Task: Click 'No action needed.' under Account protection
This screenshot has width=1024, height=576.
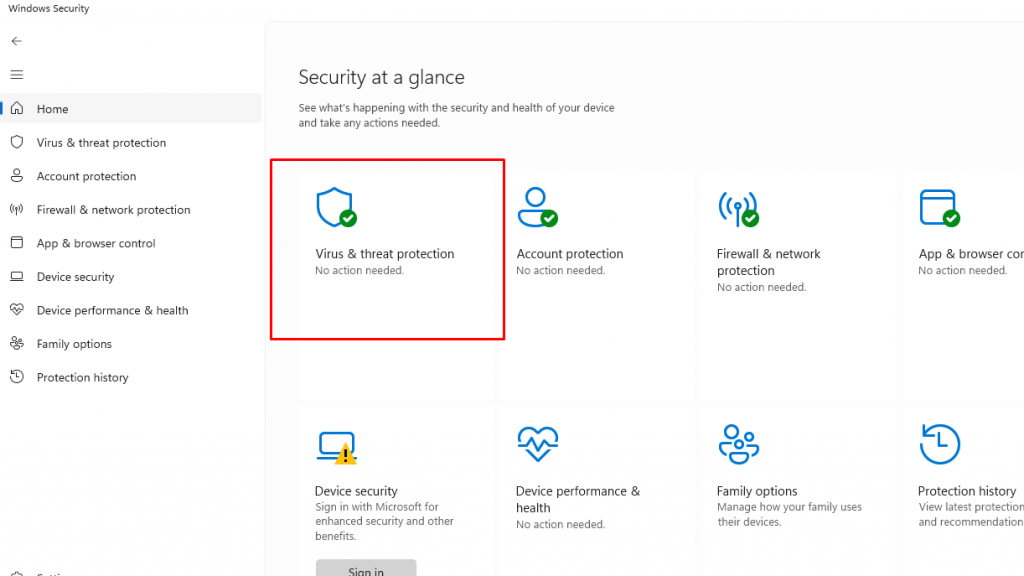Action: tap(560, 270)
